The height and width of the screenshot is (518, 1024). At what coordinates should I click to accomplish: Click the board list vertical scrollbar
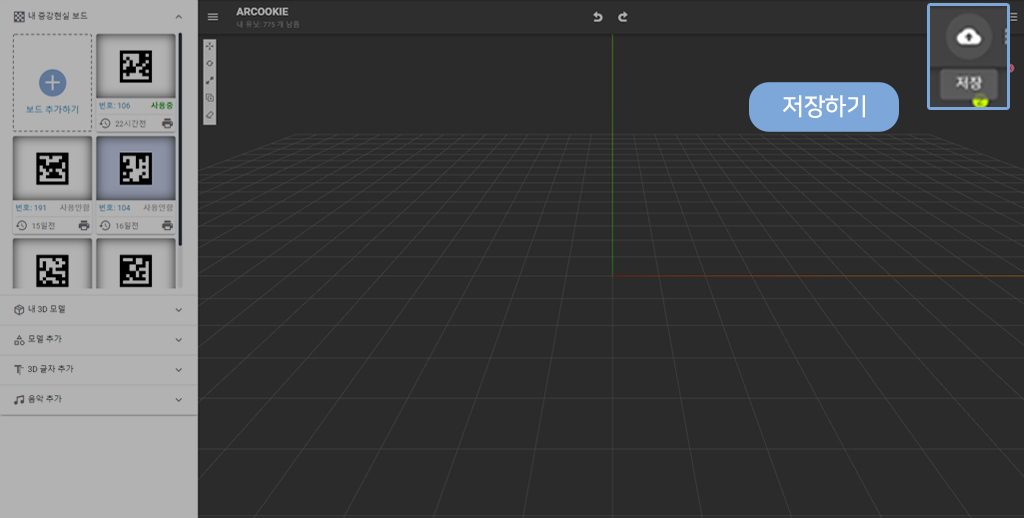pos(180,138)
